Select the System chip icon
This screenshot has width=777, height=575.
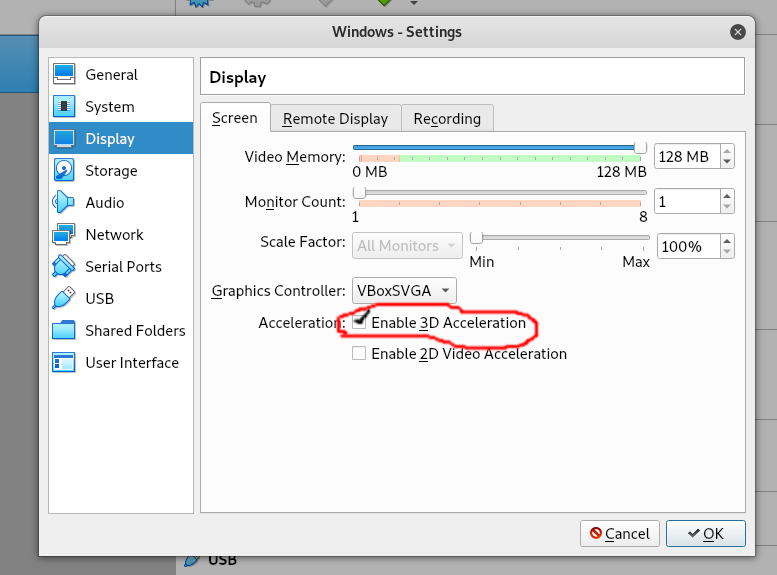coord(64,107)
